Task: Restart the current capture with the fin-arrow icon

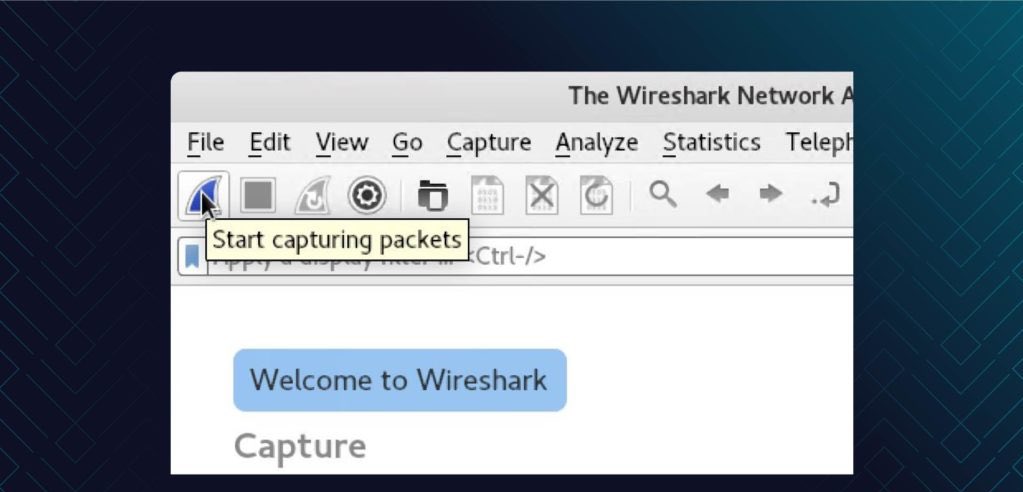Action: (313, 195)
